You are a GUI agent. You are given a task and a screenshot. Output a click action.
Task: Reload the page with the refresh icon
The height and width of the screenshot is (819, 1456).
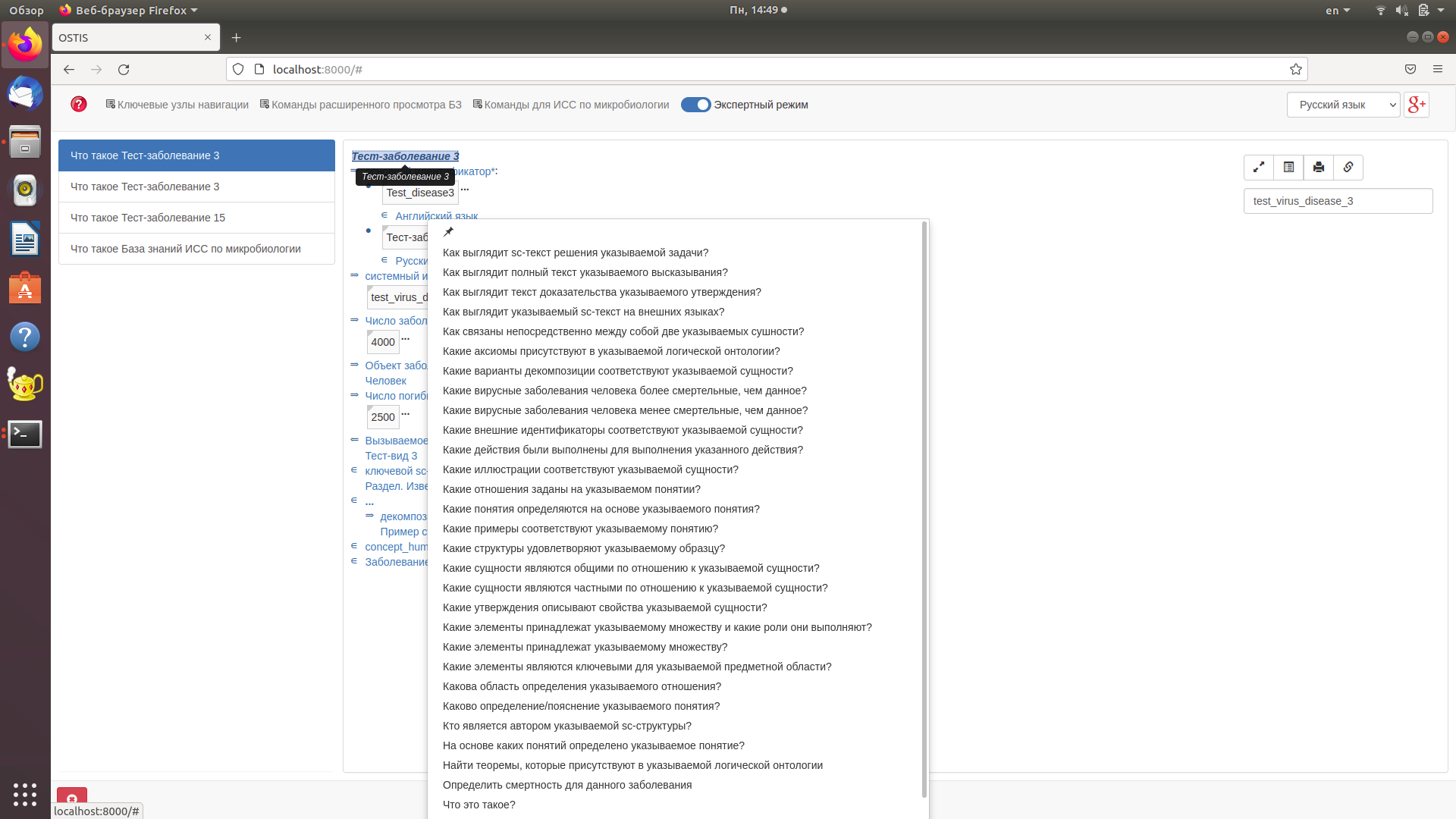coord(124,69)
